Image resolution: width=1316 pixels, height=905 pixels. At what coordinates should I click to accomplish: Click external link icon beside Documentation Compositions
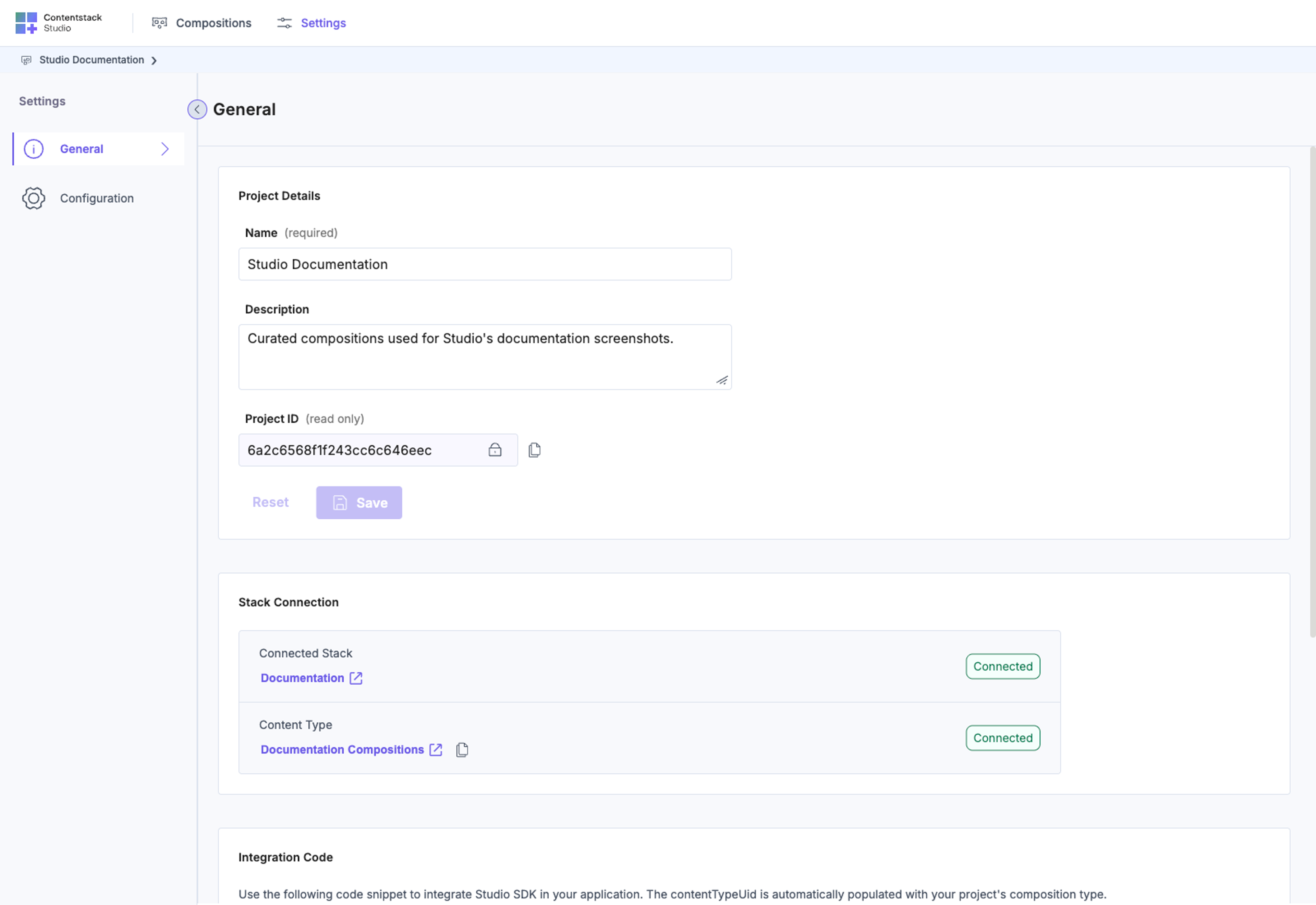point(435,750)
